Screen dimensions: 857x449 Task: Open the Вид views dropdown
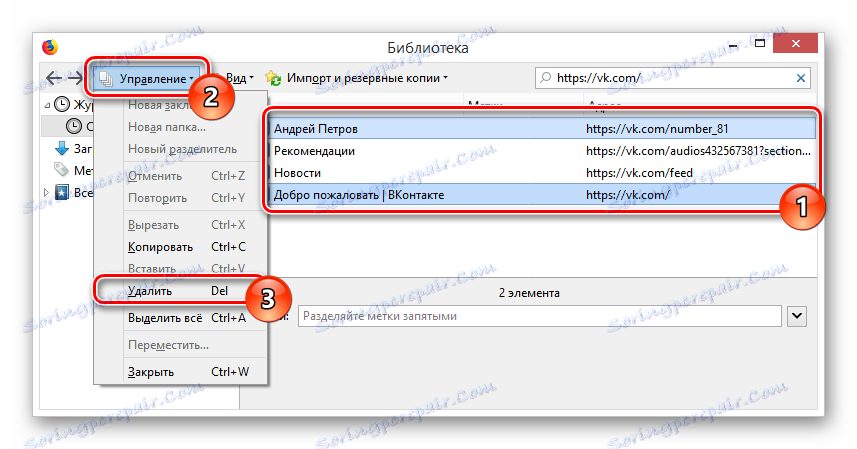click(x=239, y=78)
